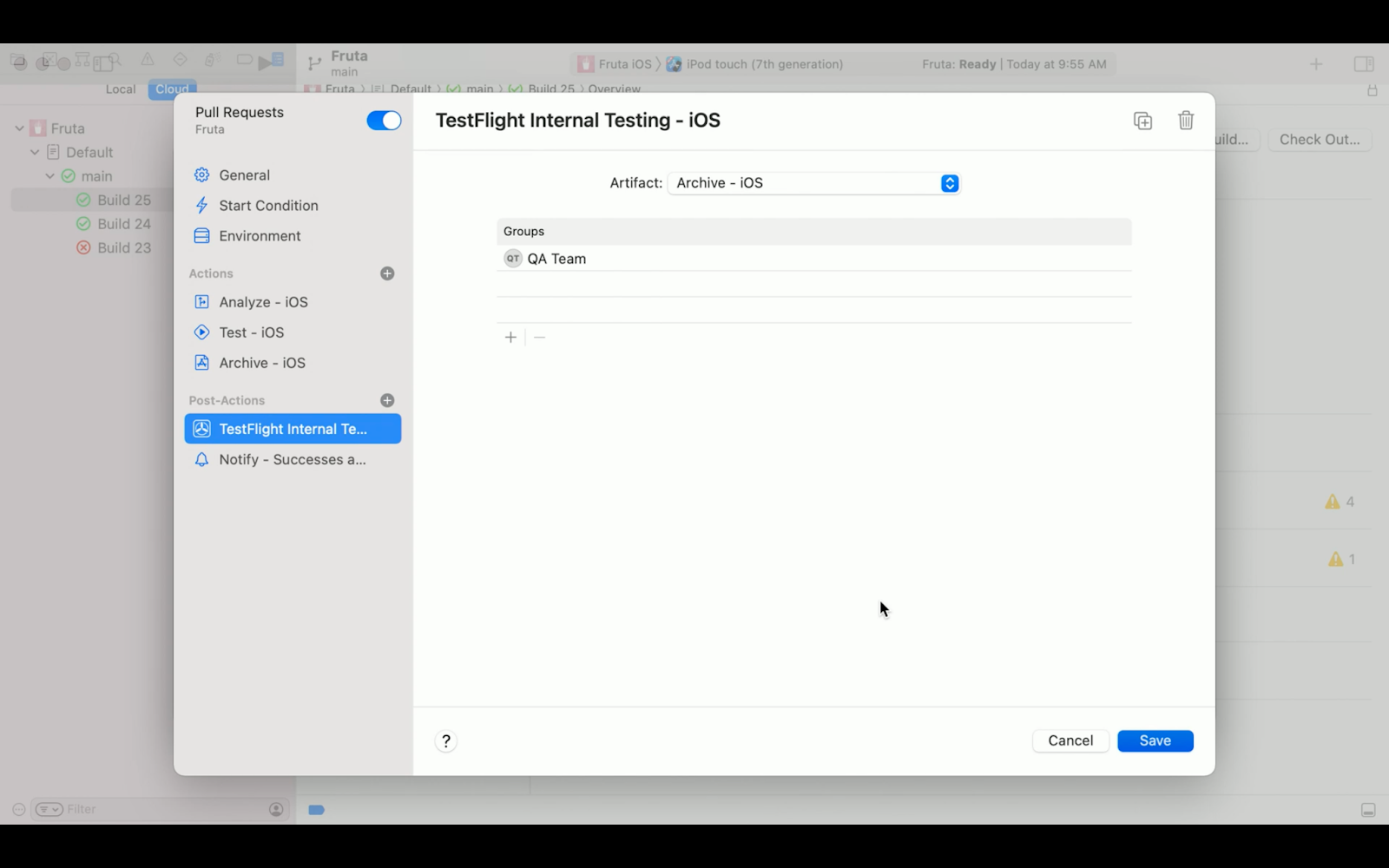The height and width of the screenshot is (868, 1389).
Task: Open the Issue navigator warning-triangle icon
Action: point(148,59)
